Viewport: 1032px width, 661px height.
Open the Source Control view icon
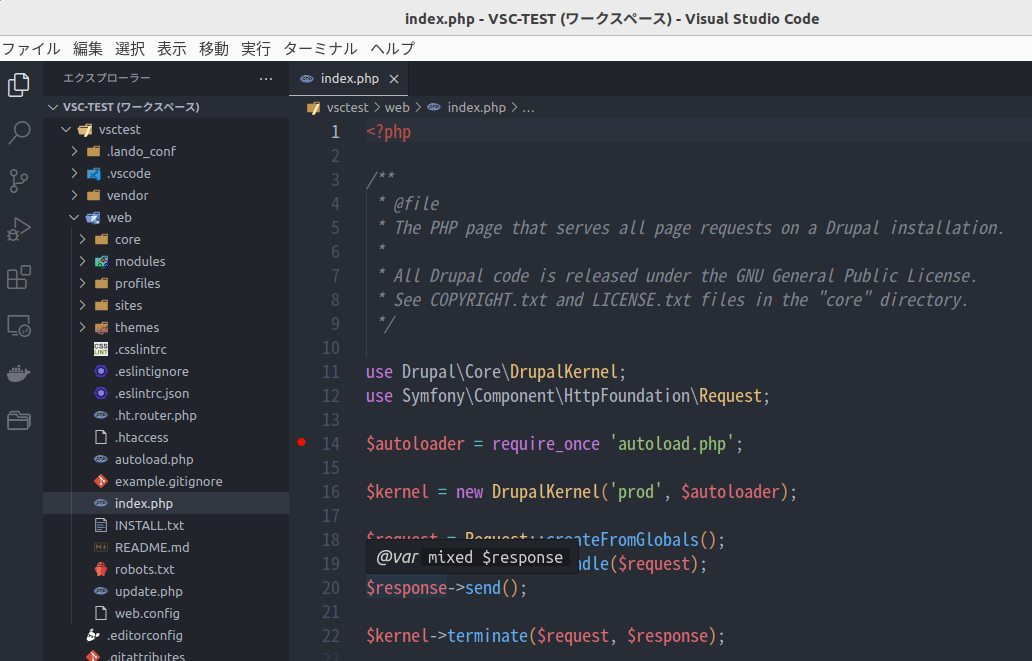pyautogui.click(x=18, y=181)
